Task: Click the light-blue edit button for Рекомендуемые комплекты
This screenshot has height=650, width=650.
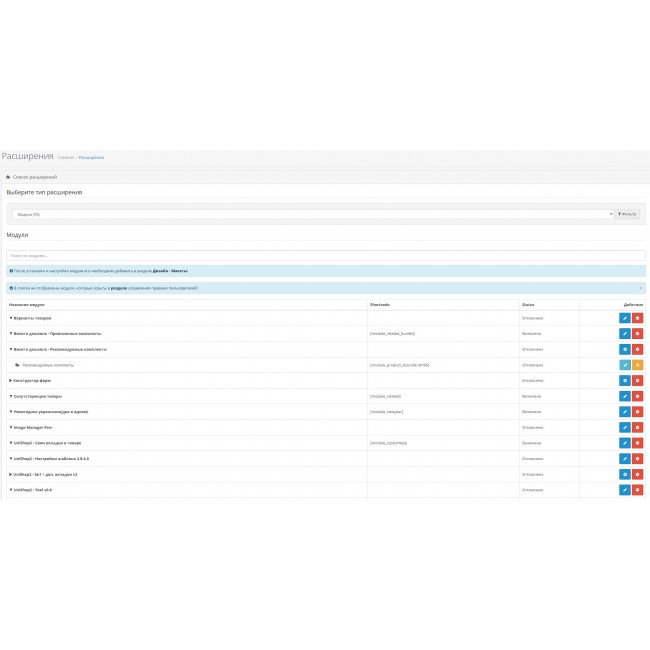Action: pos(624,365)
